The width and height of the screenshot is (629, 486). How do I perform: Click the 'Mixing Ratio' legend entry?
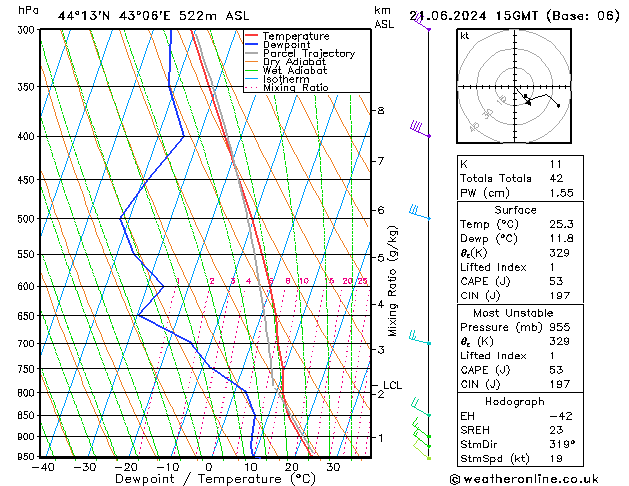[296, 87]
